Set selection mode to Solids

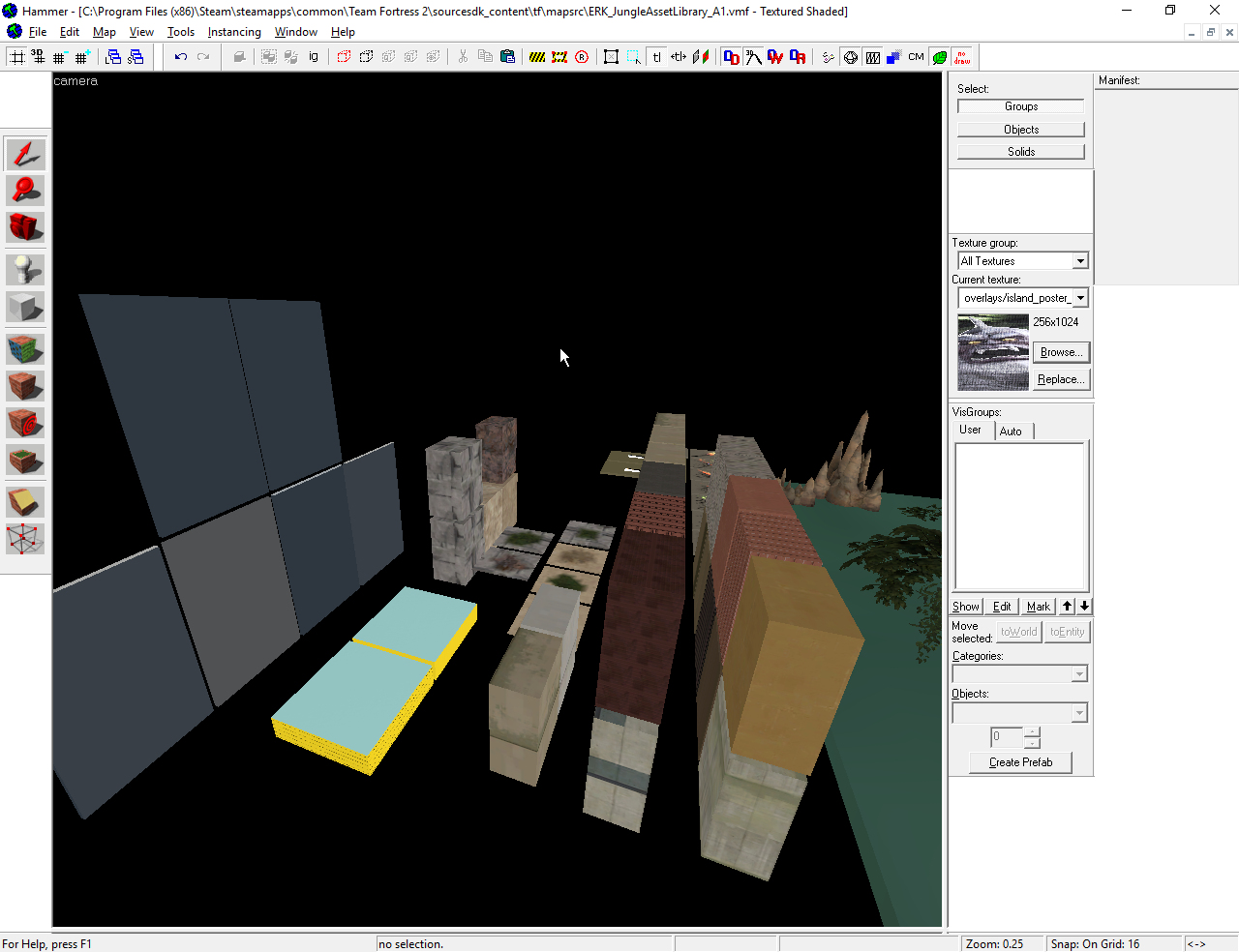point(1021,152)
